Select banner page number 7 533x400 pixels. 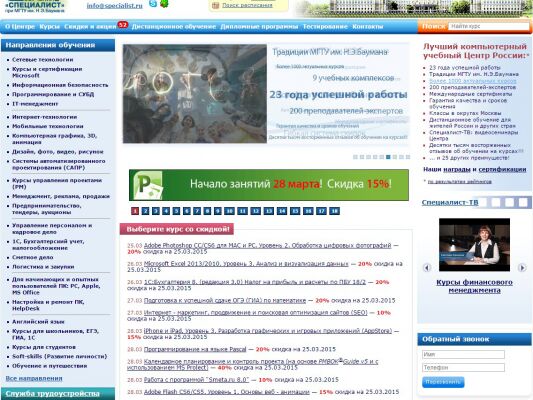click(x=197, y=211)
